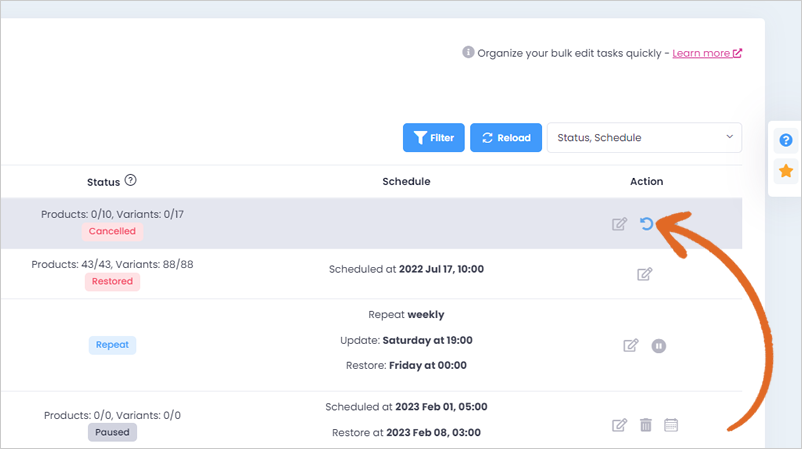Screen dimensions: 802x449
Task: Click the blue undo/rerun icon in Cancelled row
Action: 647,224
